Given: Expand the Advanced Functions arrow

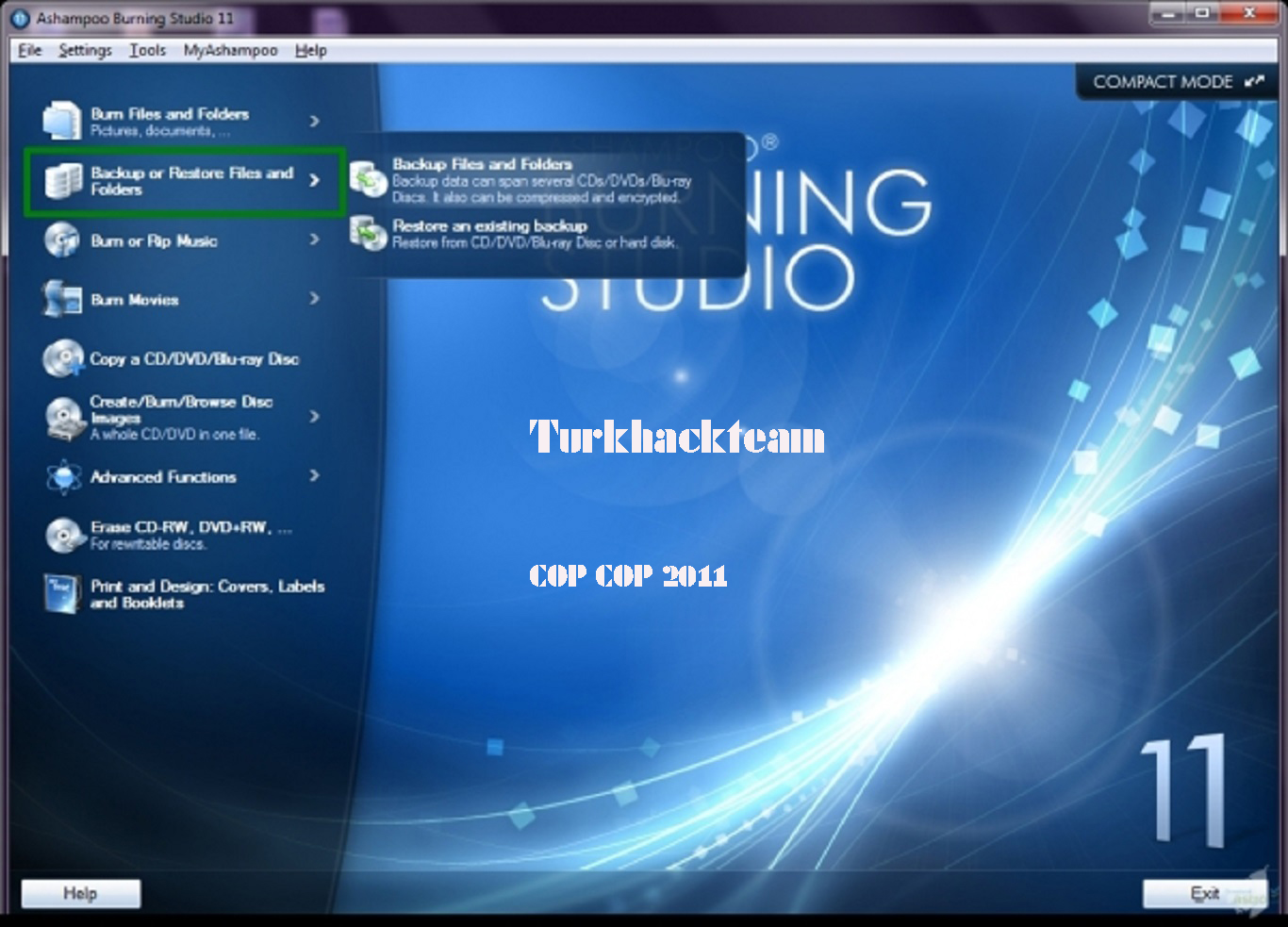Looking at the screenshot, I should click(x=314, y=475).
